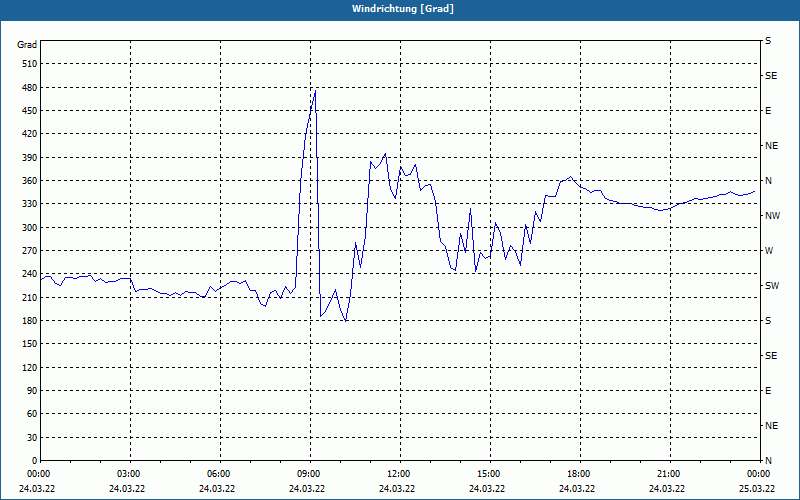The image size is (800, 500).
Task: Click the 60 y-axis value
Action: pyautogui.click(x=32, y=414)
